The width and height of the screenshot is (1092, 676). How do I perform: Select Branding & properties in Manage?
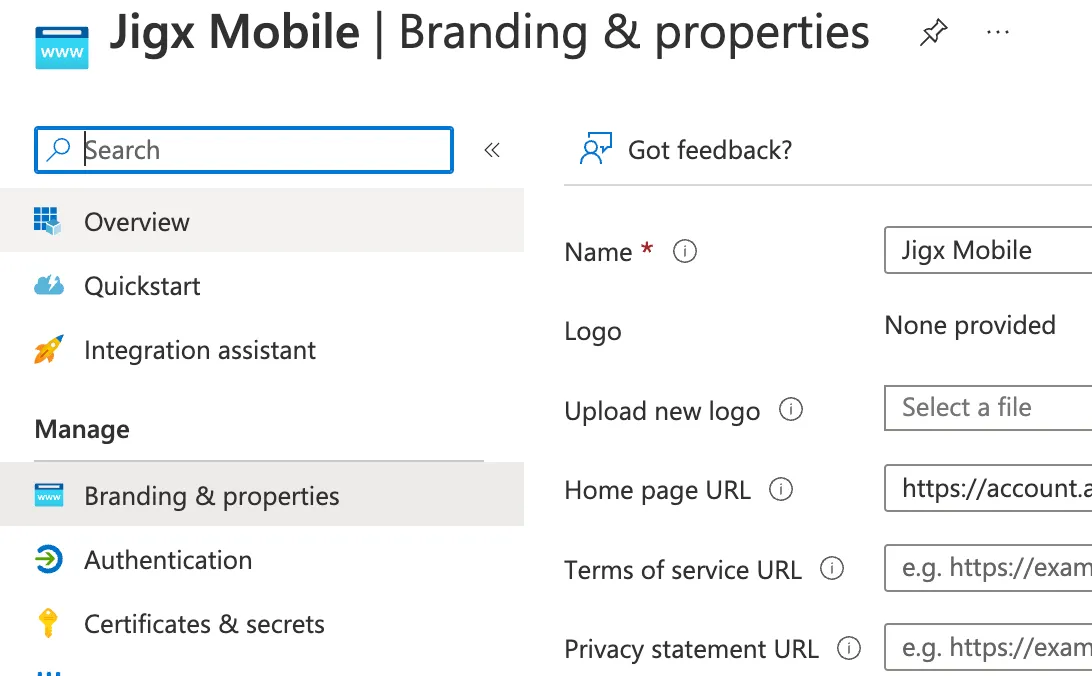262,495
